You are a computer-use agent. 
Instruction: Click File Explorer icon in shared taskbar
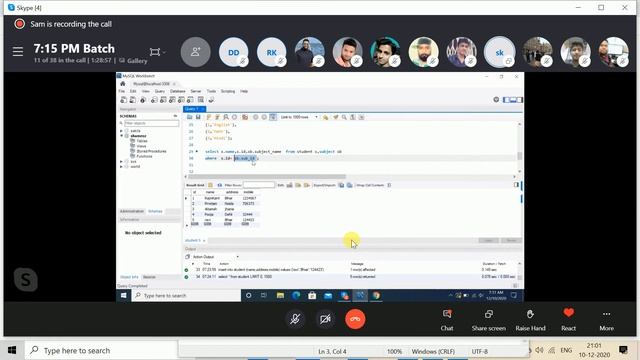coord(280,296)
